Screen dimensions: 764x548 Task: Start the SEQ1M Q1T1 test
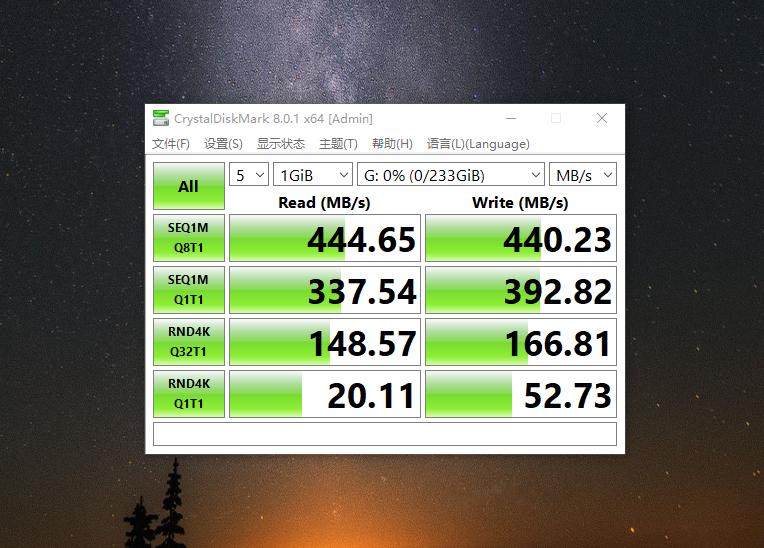(189, 290)
